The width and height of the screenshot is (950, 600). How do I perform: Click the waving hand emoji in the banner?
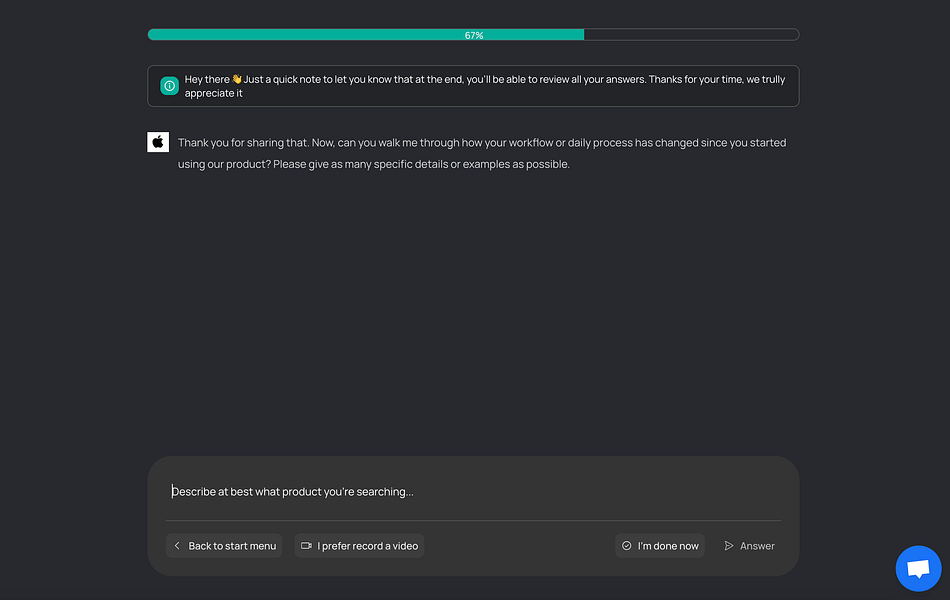click(x=237, y=79)
